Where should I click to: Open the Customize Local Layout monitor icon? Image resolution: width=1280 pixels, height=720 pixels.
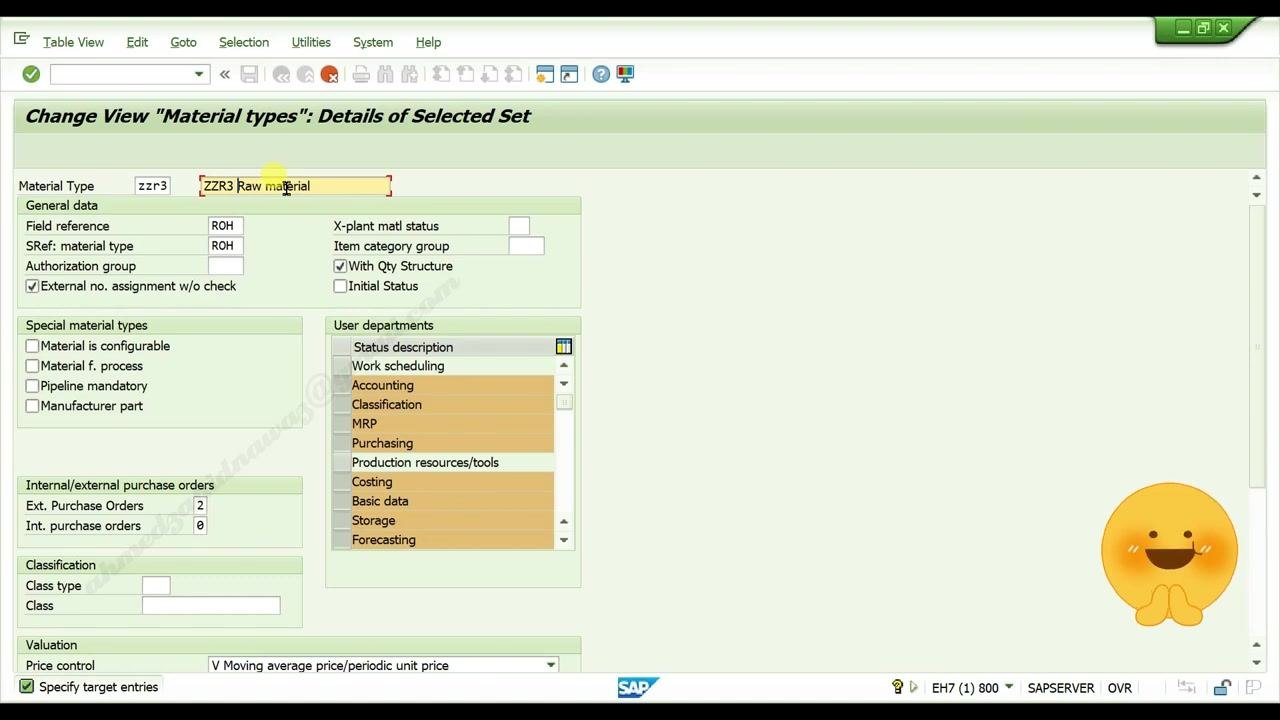coord(625,74)
